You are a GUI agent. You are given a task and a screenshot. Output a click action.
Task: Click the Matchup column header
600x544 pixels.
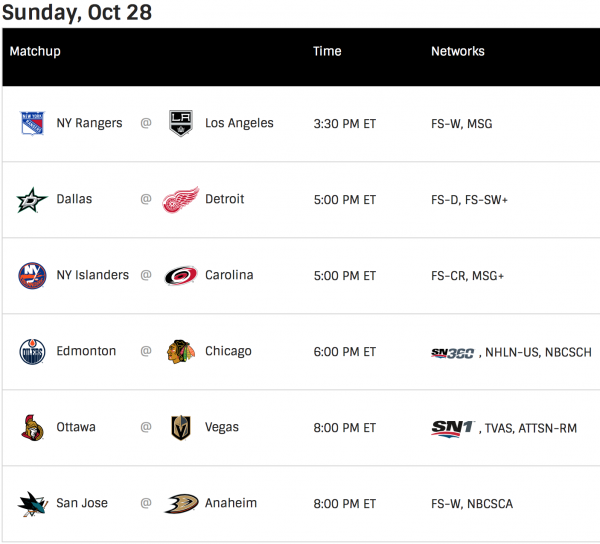35,51
